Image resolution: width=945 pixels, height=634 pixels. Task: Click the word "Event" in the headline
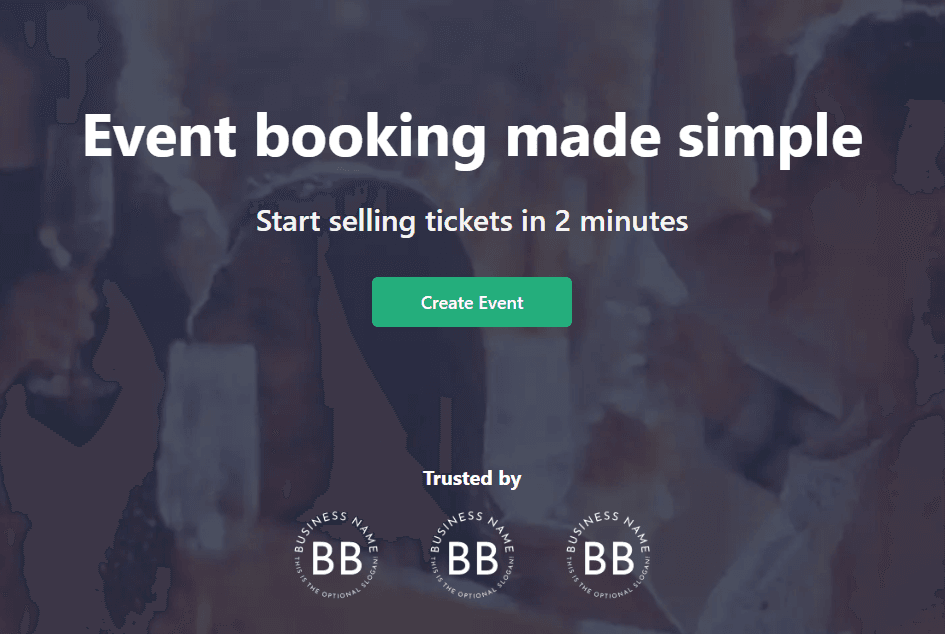162,136
